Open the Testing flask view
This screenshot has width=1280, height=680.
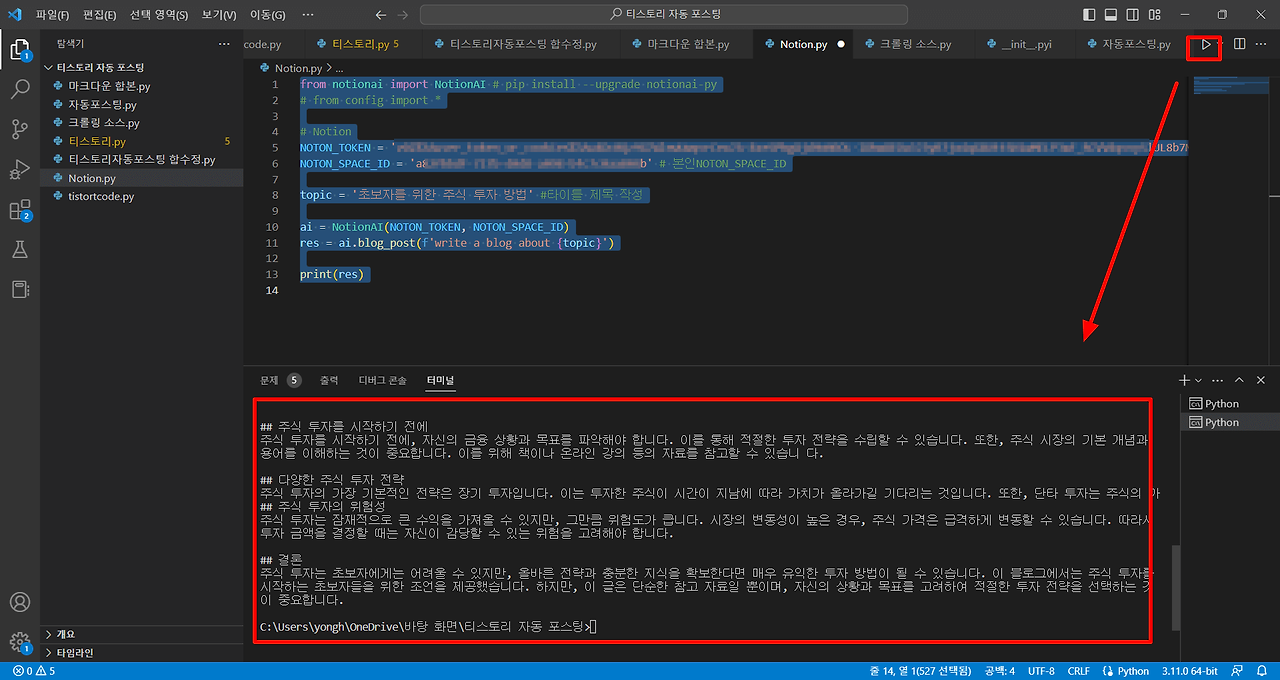coord(19,249)
